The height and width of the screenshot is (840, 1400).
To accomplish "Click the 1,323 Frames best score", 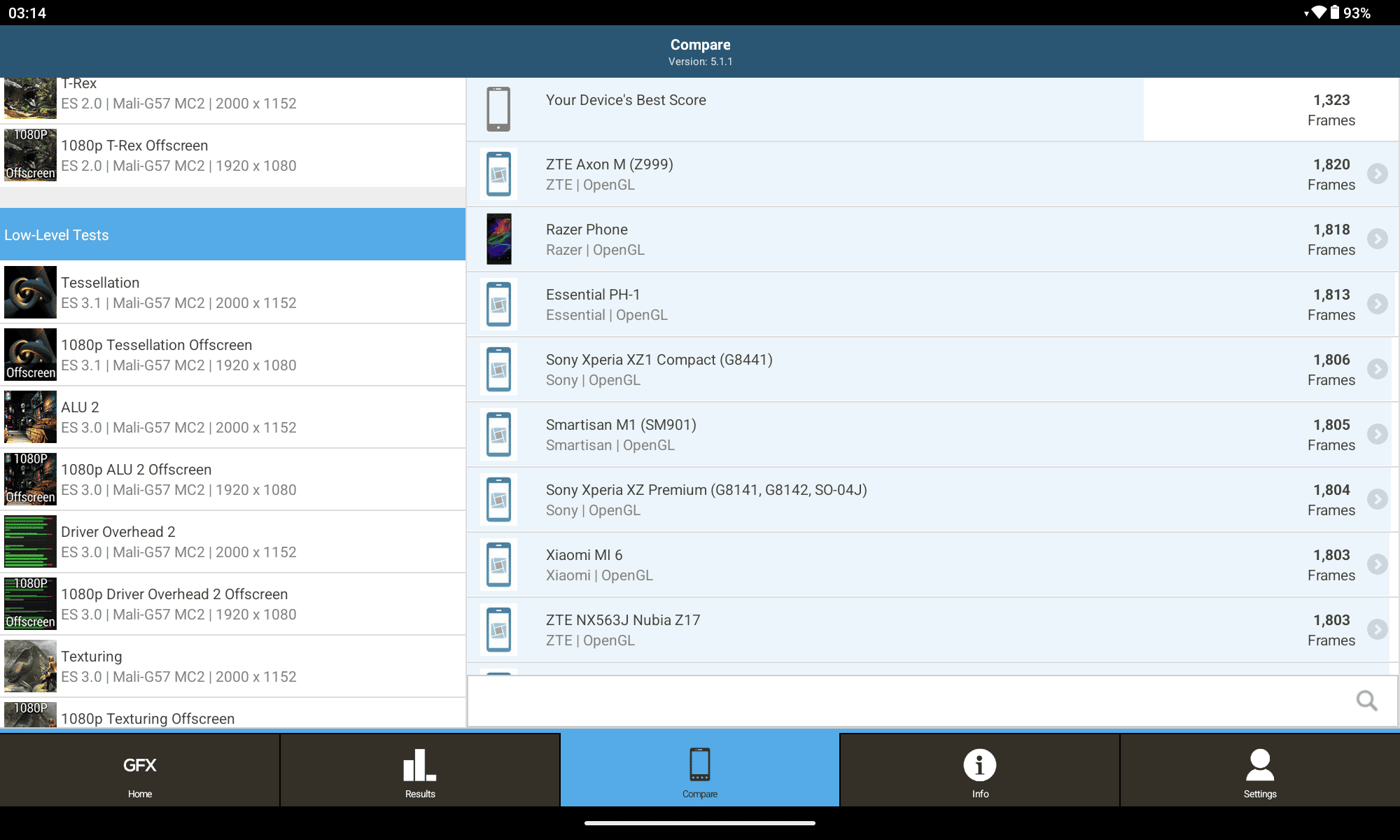I will 1331,110.
